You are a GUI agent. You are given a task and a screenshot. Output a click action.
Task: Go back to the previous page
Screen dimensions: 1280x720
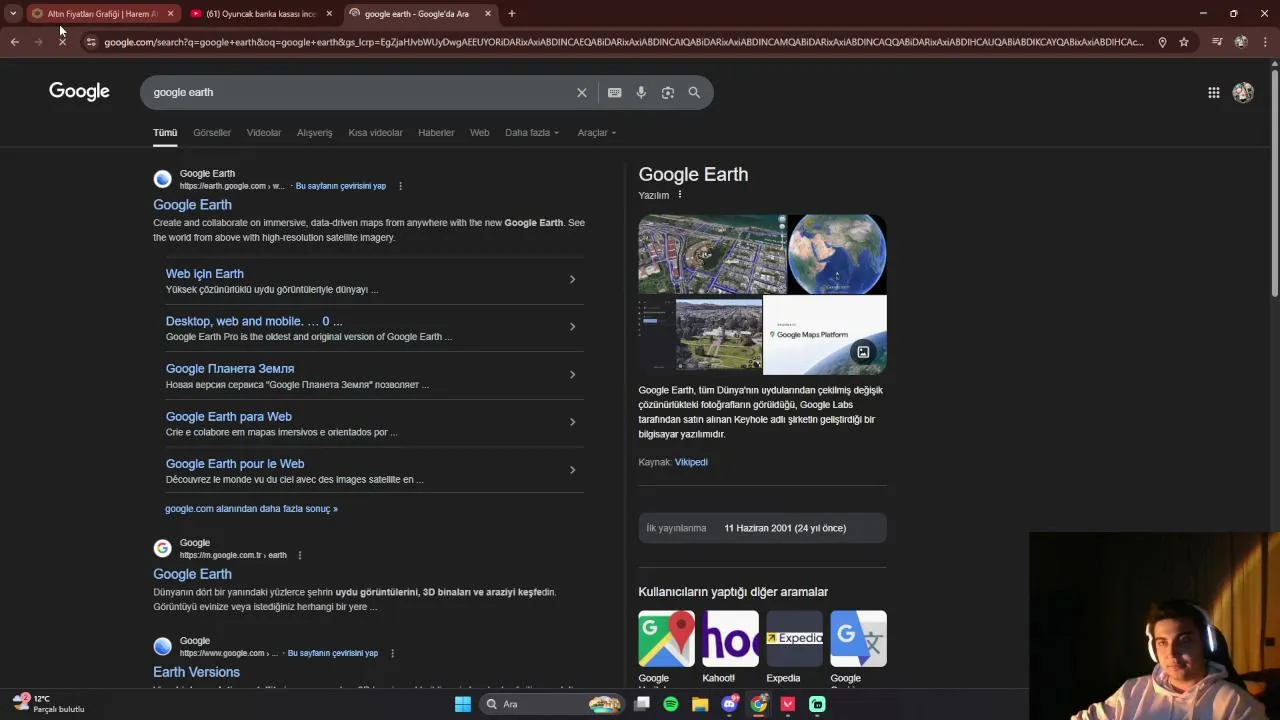coord(14,42)
